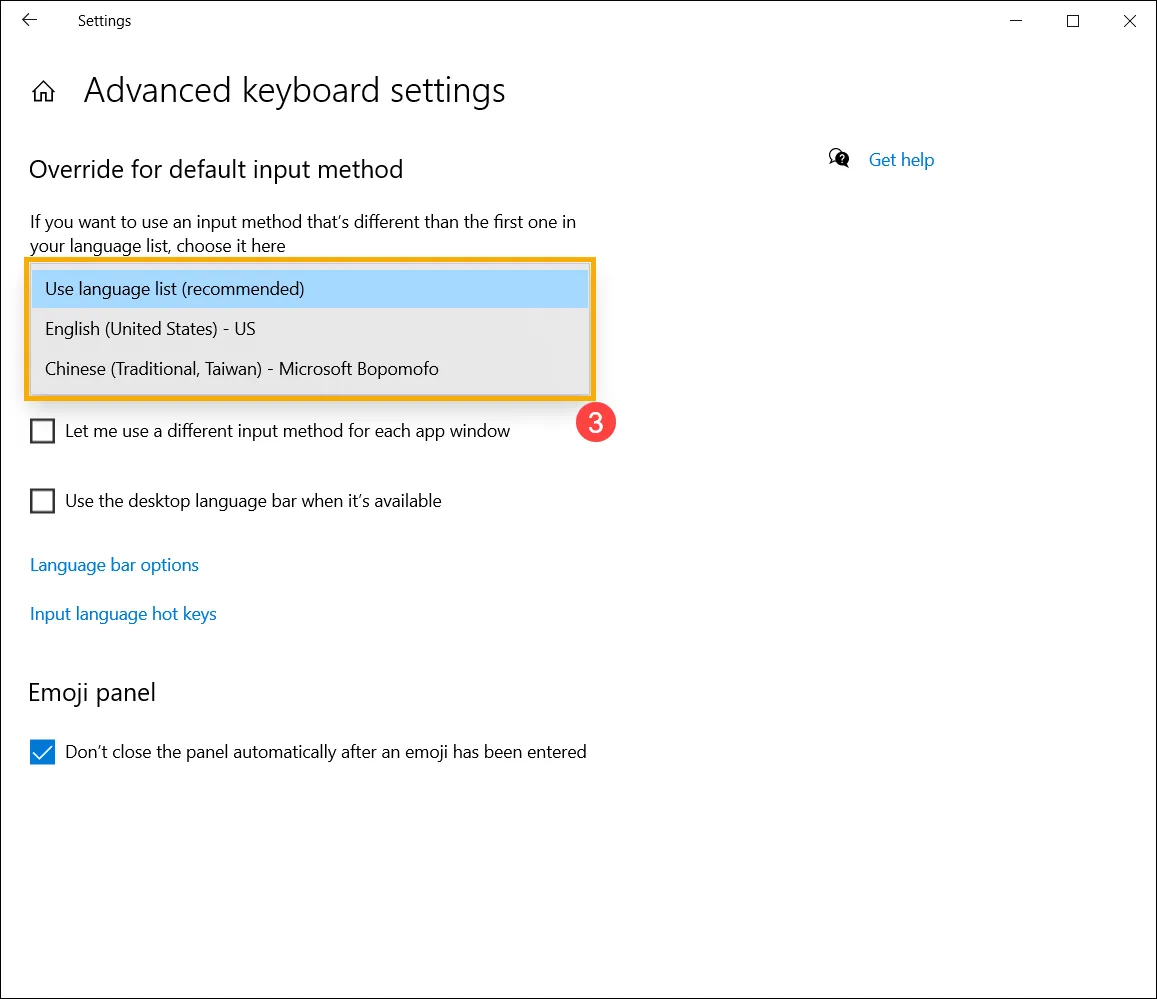Click the Settings title text
Viewport: 1157px width, 999px height.
tap(104, 20)
